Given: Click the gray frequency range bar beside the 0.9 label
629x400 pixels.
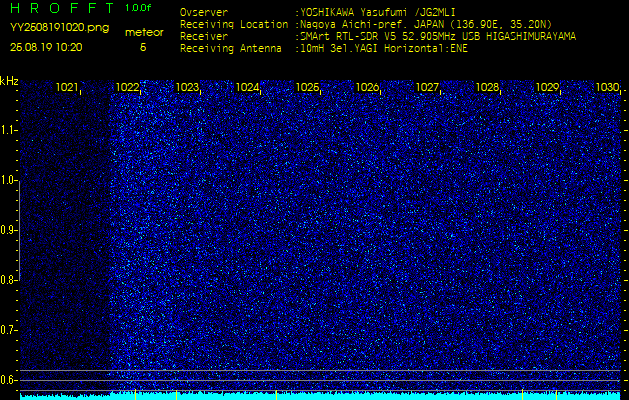Looking at the screenshot, I should (x=20, y=230).
